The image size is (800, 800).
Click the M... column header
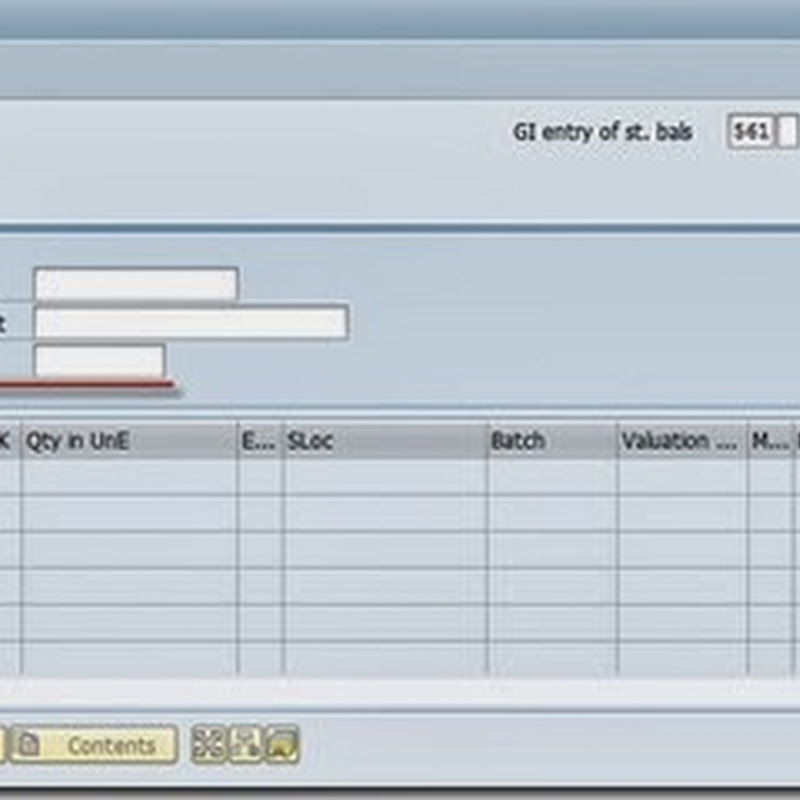(x=770, y=441)
